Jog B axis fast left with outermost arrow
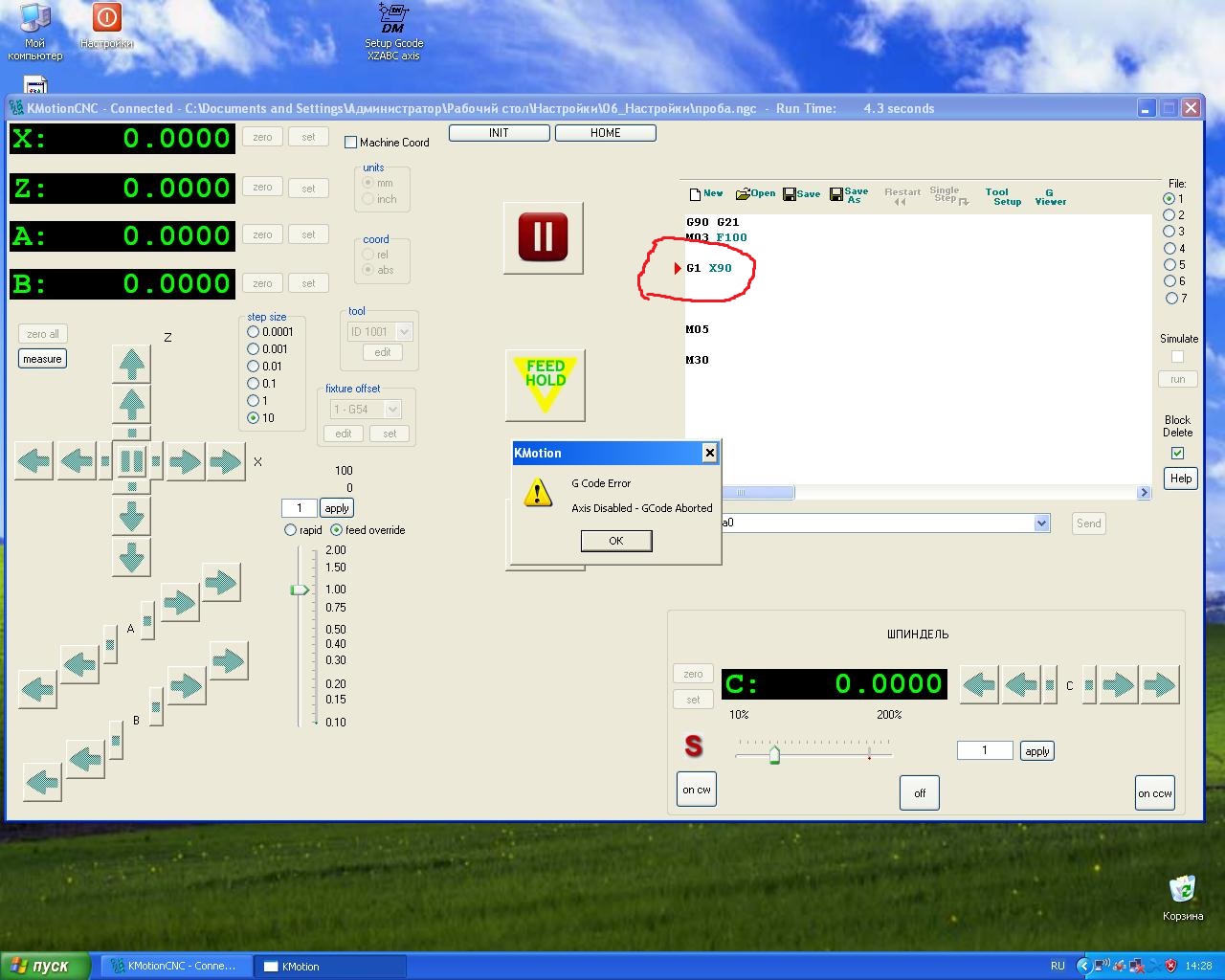1225x980 pixels. click(42, 783)
